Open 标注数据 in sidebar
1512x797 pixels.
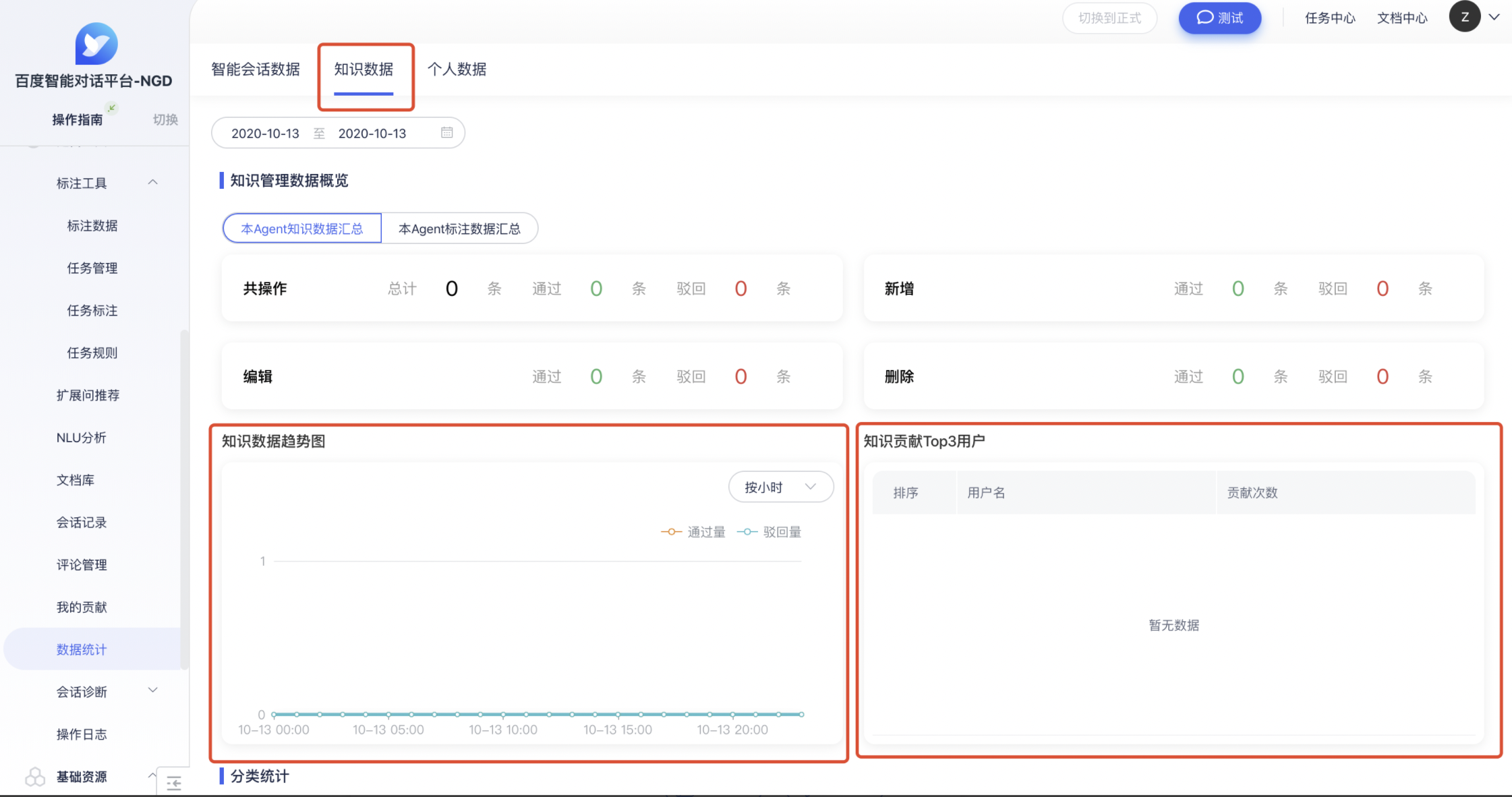pyautogui.click(x=92, y=226)
